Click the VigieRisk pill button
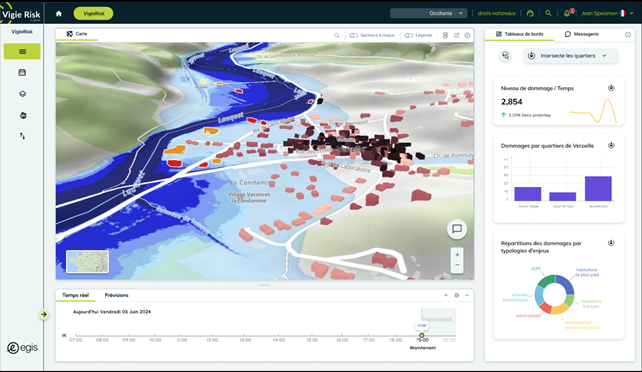642x372 pixels. [93, 14]
